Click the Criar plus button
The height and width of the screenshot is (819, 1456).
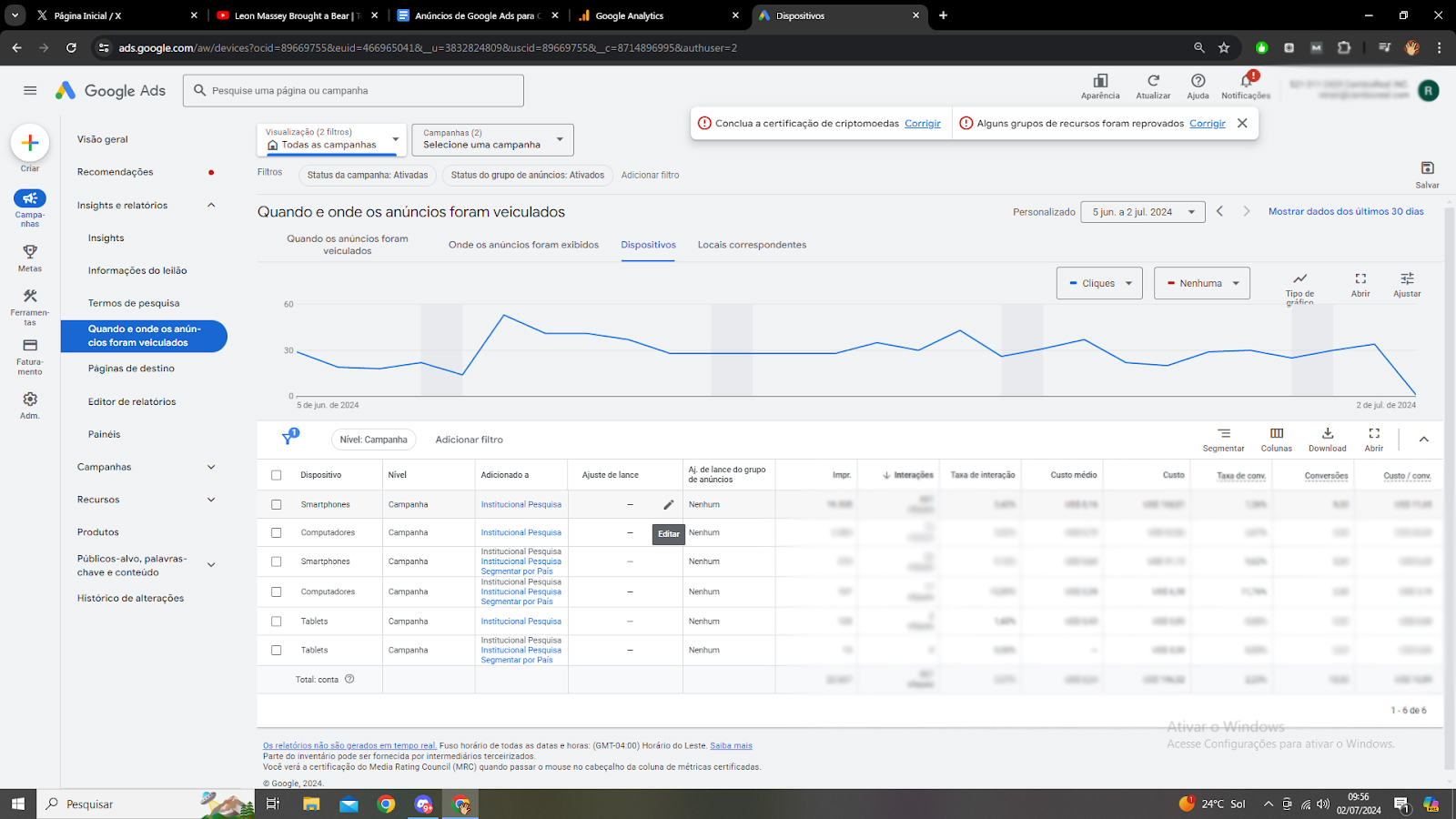click(30, 143)
